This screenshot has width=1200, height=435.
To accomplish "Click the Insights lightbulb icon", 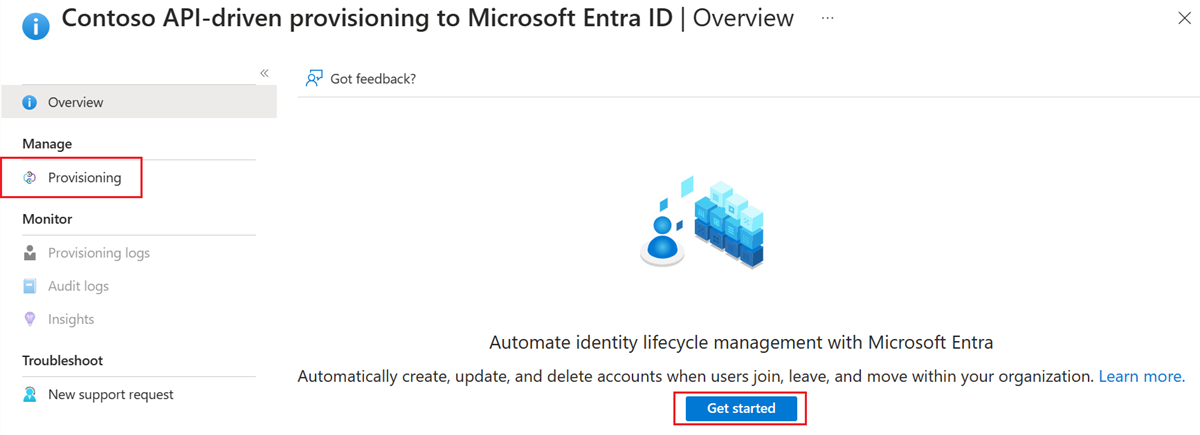I will point(30,319).
